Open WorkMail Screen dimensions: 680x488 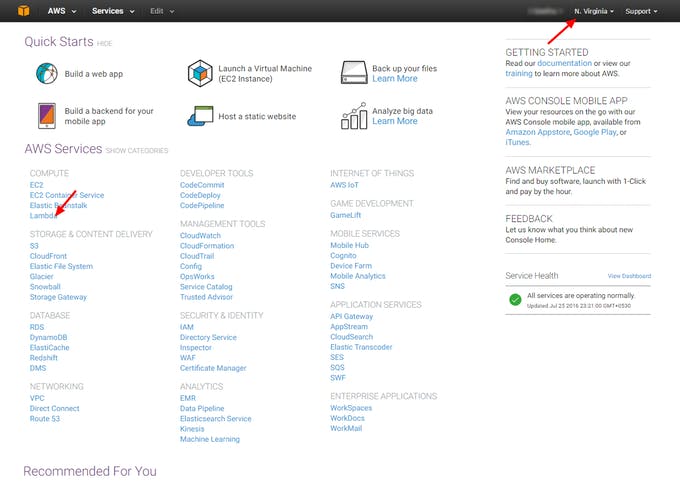coord(346,428)
